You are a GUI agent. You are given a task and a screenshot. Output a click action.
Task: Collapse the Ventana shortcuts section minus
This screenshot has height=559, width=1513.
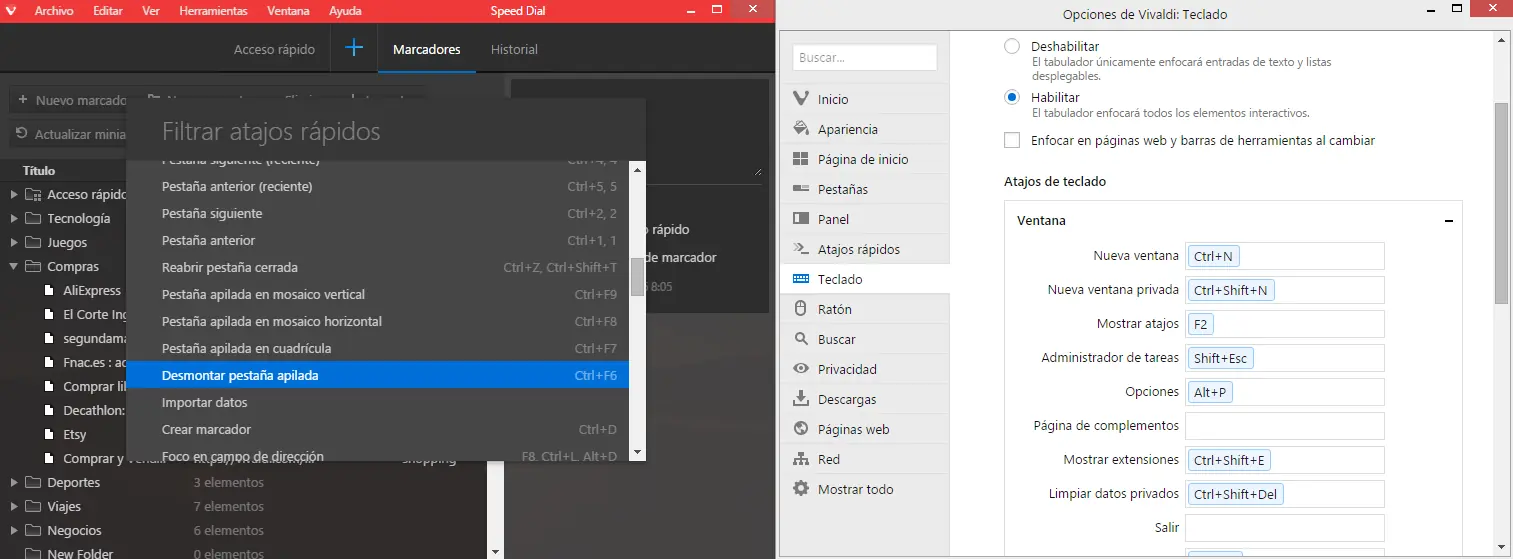pos(1448,221)
